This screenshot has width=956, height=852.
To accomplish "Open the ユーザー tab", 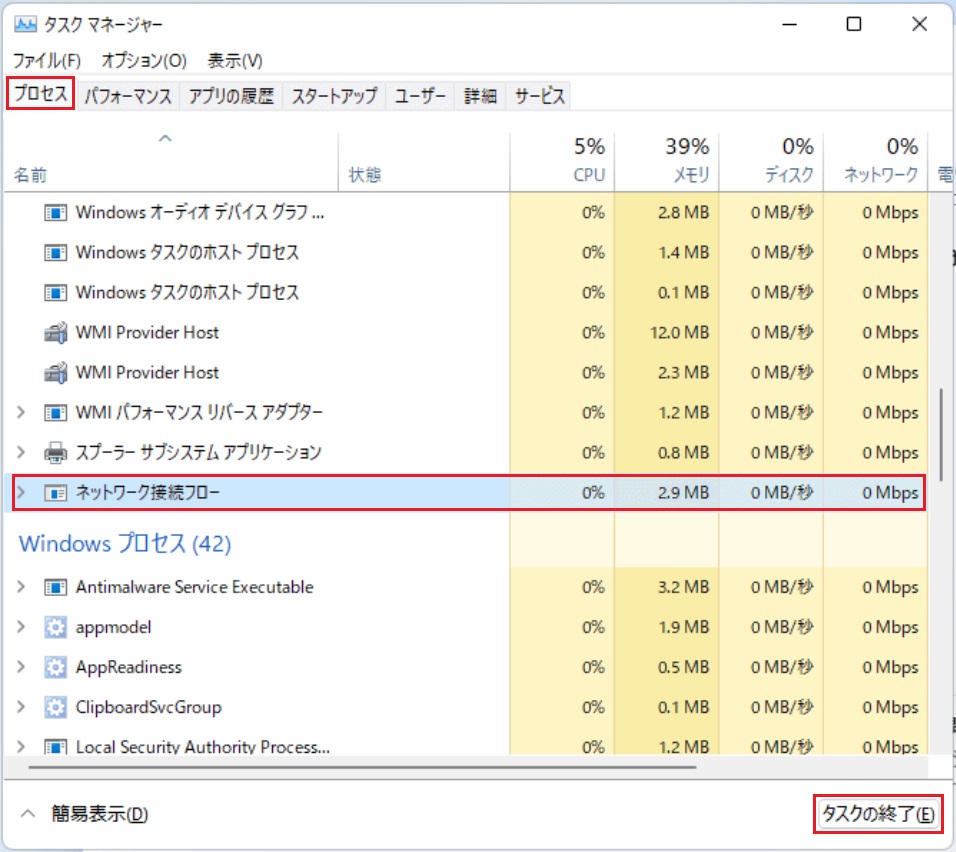I will [x=420, y=96].
